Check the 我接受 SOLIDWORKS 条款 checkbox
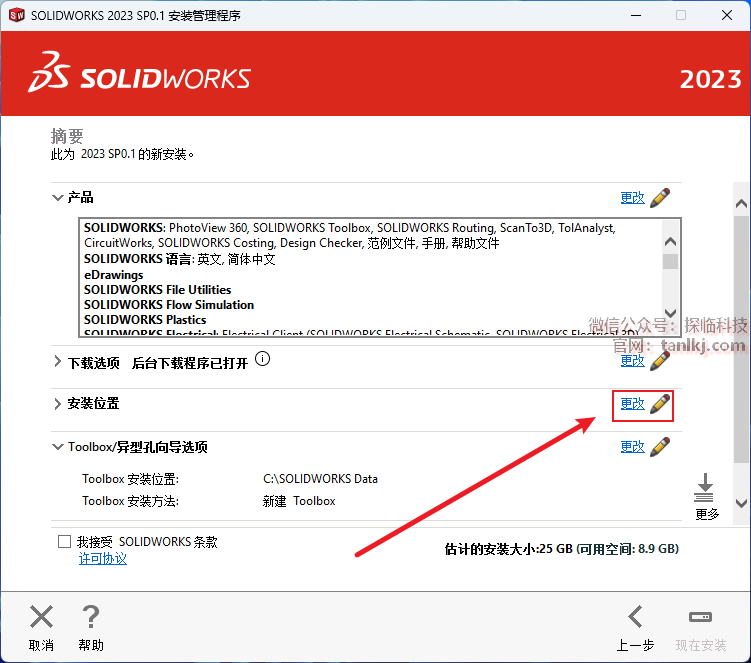 pyautogui.click(x=64, y=542)
